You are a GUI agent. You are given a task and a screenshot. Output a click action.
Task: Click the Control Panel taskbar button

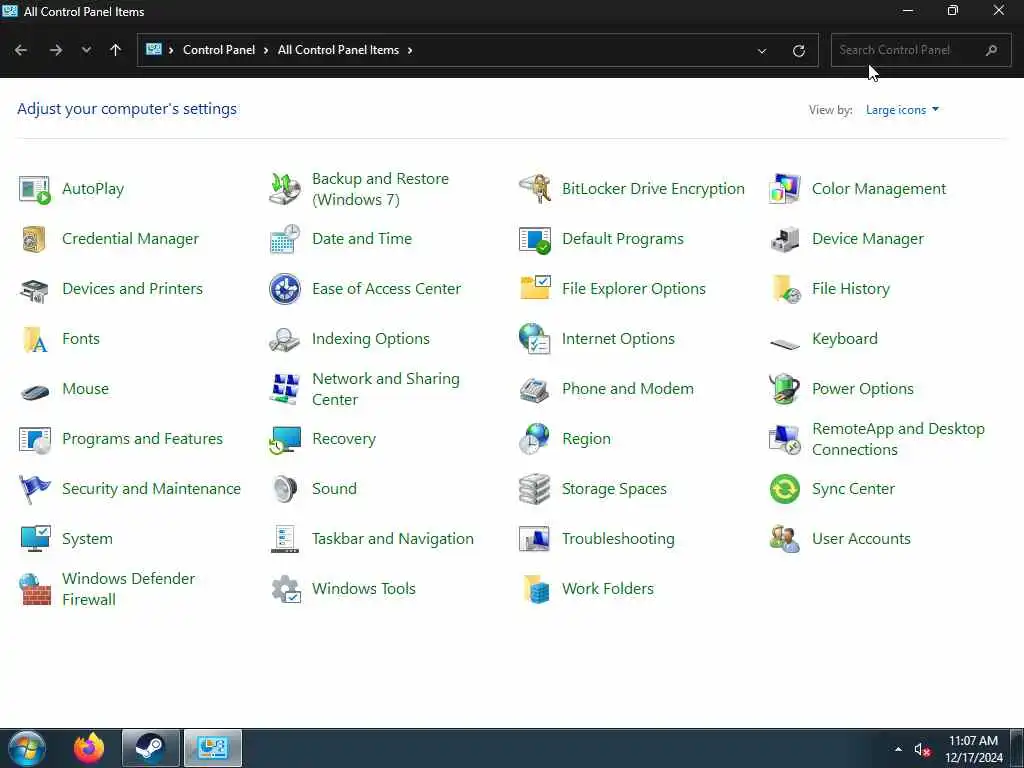pyautogui.click(x=213, y=748)
